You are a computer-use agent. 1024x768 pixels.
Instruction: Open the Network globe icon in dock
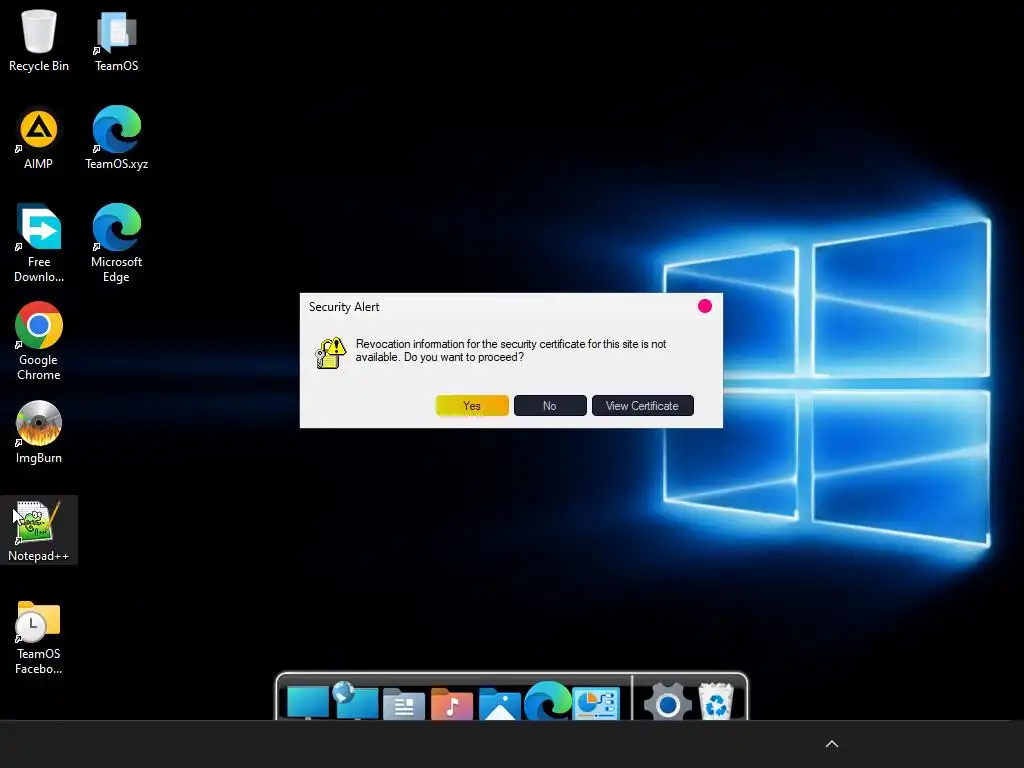(355, 700)
